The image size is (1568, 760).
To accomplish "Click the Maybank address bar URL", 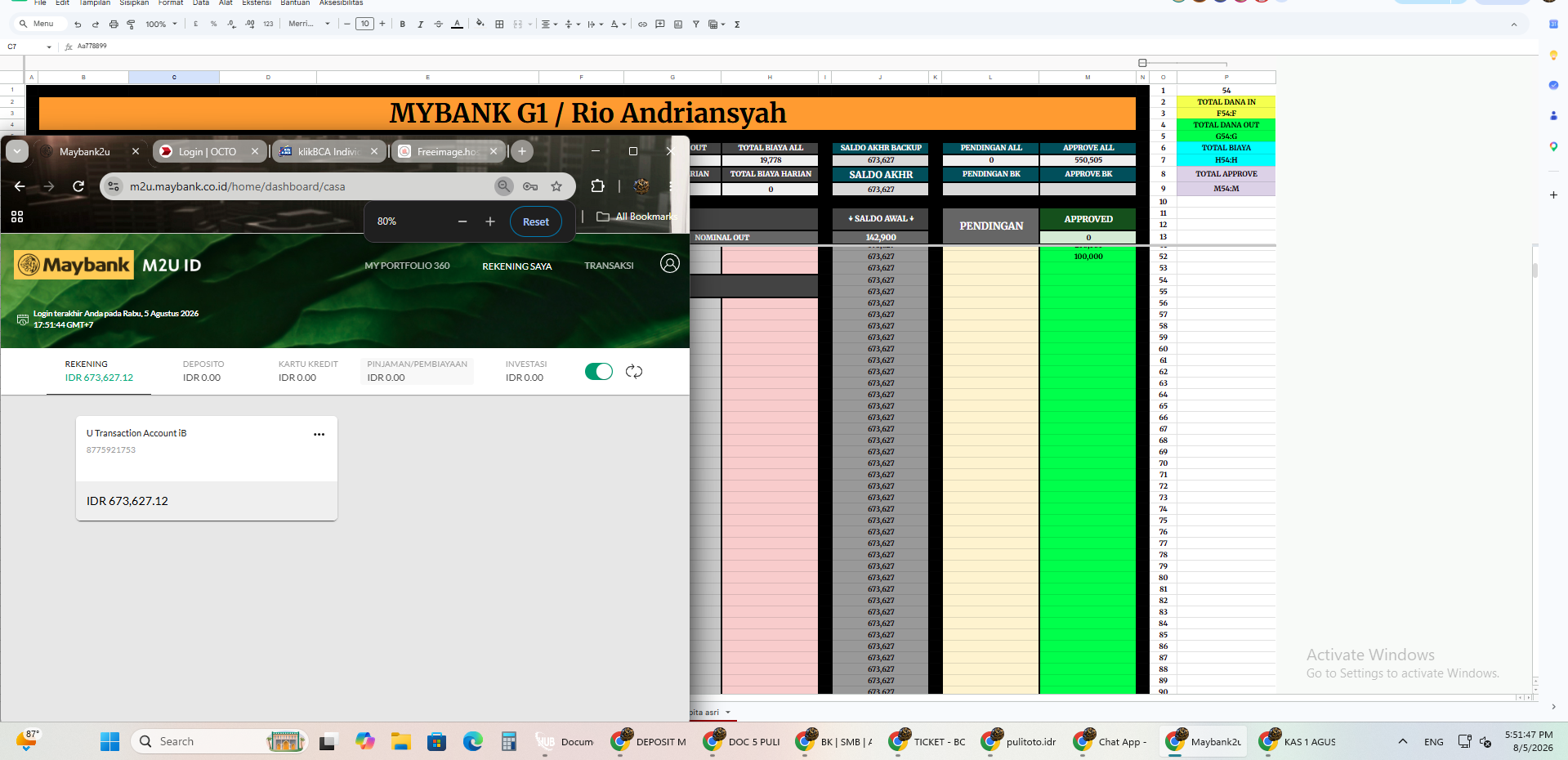I will pyautogui.click(x=238, y=186).
